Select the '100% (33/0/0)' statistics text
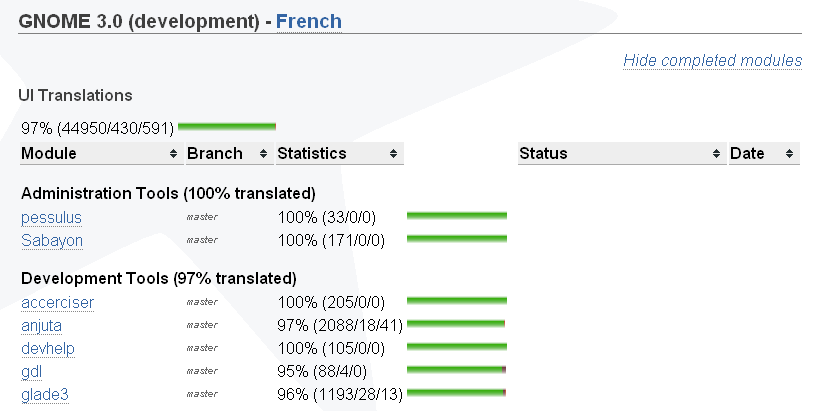 (326, 217)
